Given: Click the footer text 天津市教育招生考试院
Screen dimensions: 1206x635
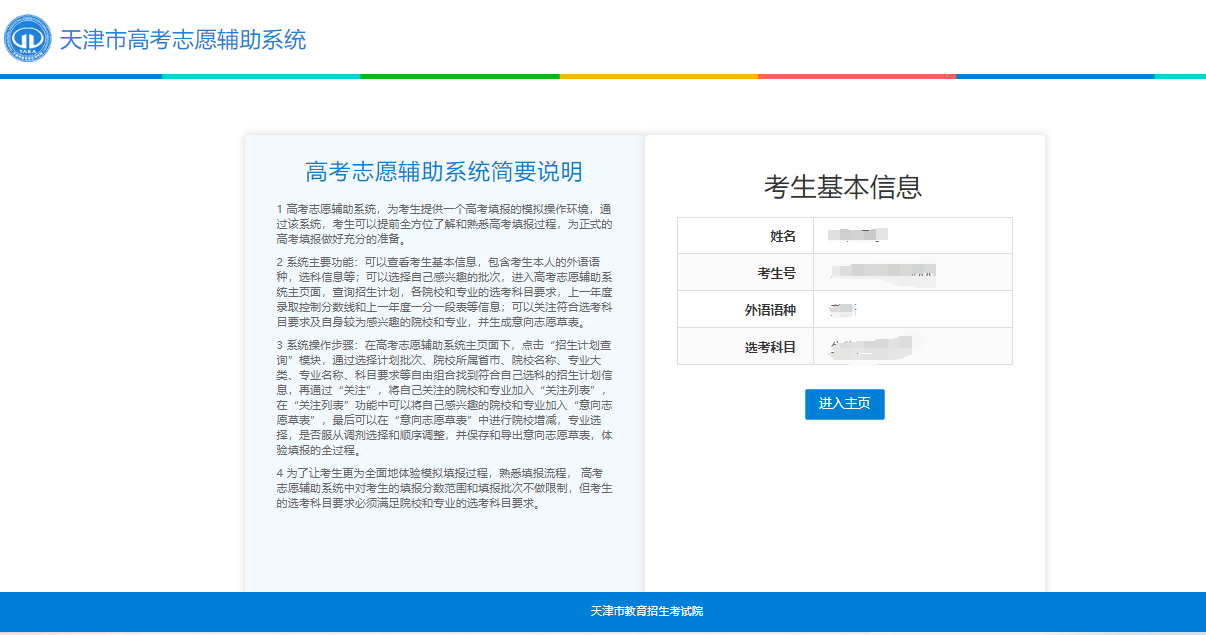Looking at the screenshot, I should tap(647, 611).
